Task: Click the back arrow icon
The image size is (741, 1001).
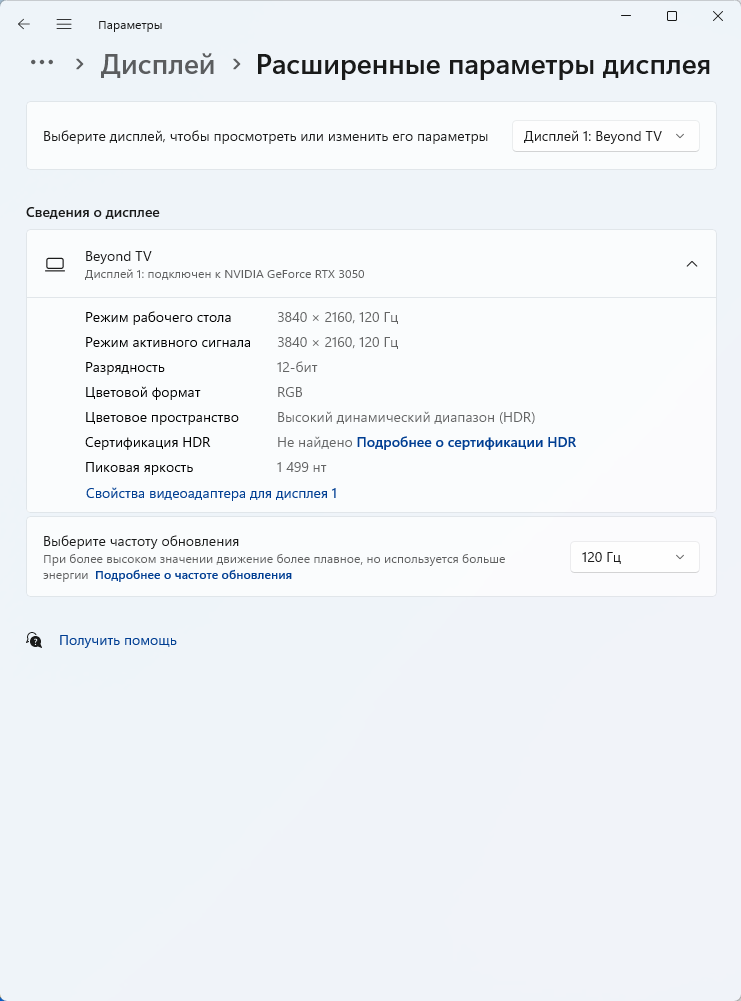Action: tap(24, 24)
